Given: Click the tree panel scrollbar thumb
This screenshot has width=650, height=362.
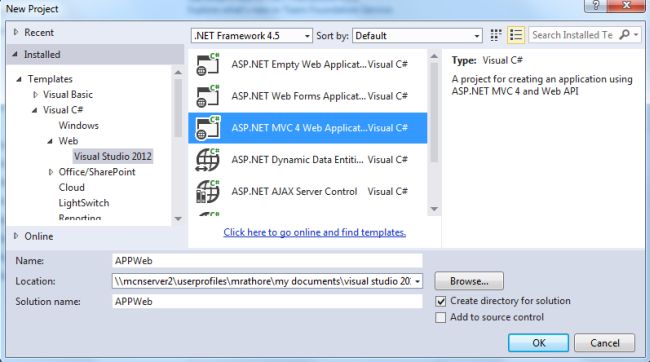Looking at the screenshot, I should (178, 108).
